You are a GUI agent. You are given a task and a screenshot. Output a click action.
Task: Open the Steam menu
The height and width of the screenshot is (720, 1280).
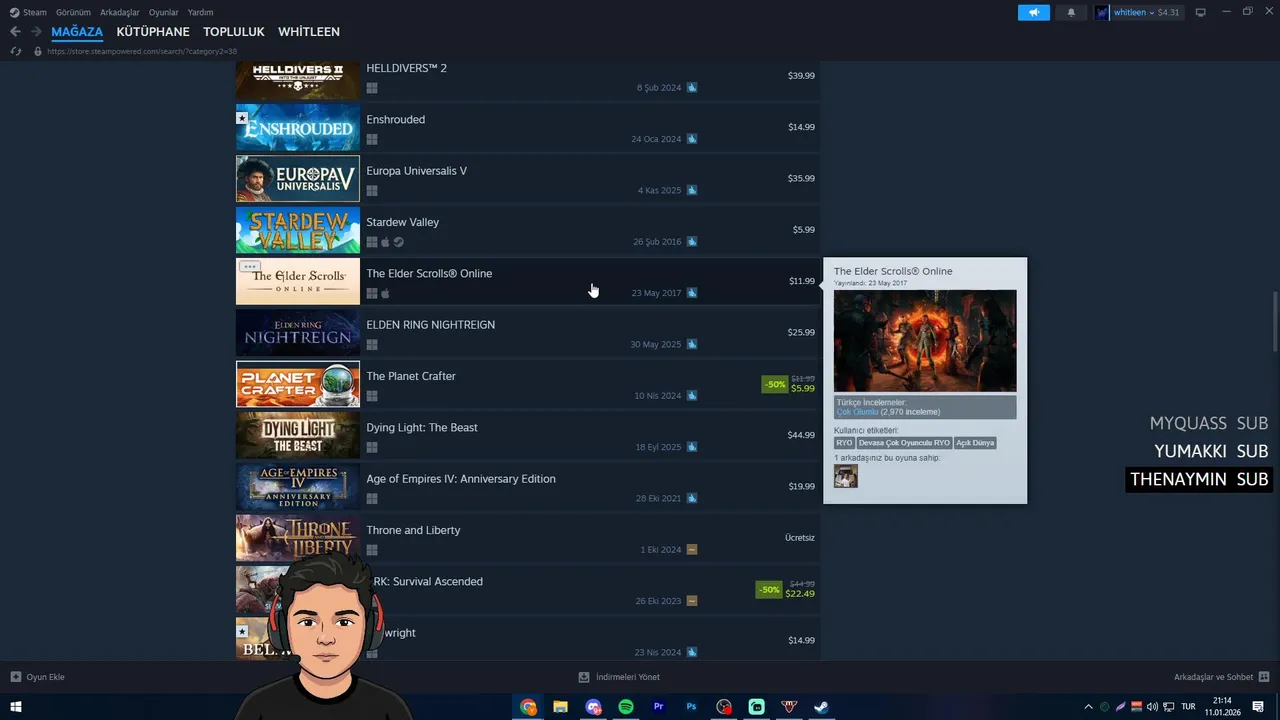tap(28, 12)
